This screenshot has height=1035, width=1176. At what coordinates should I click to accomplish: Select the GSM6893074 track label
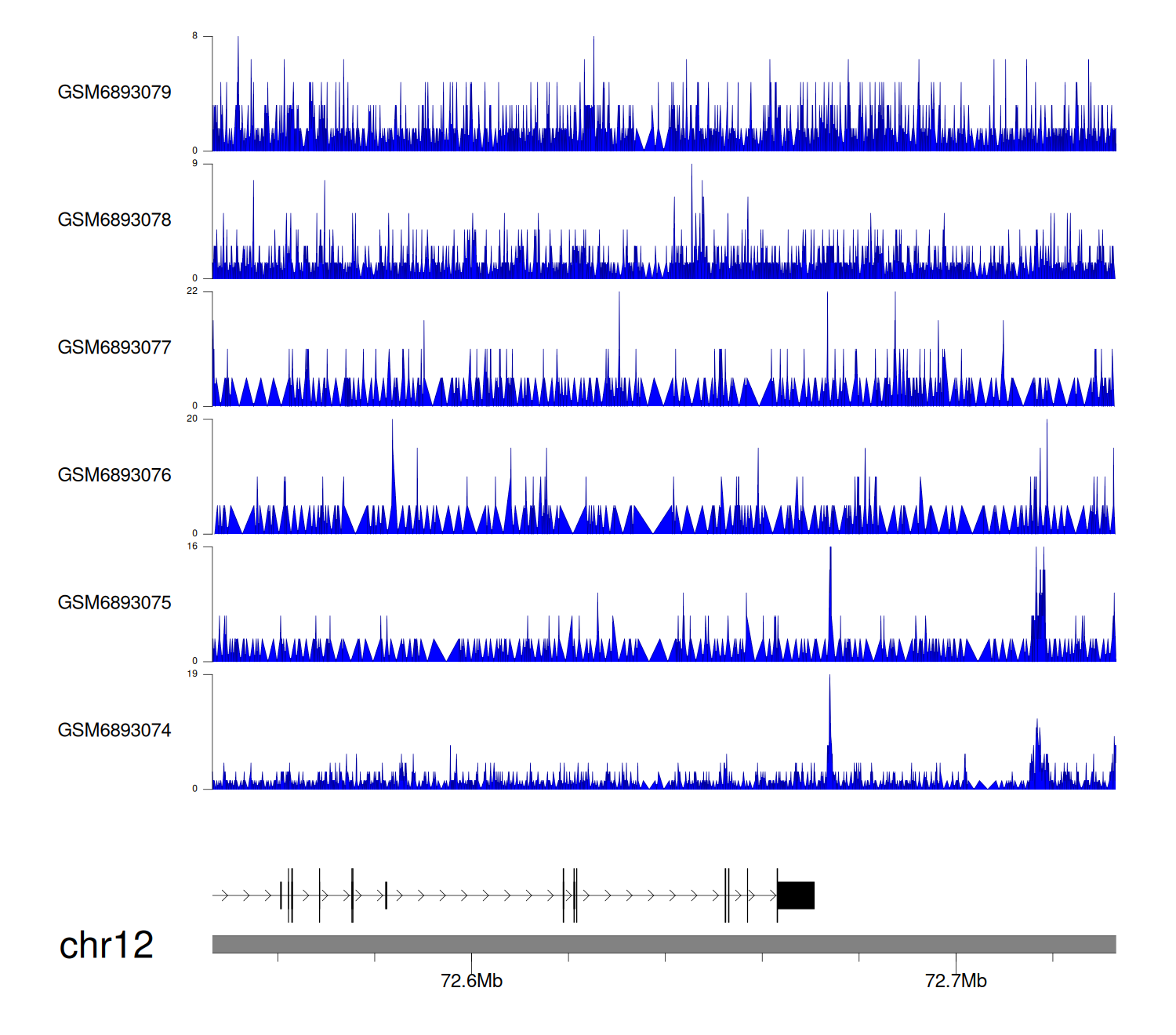click(x=114, y=731)
